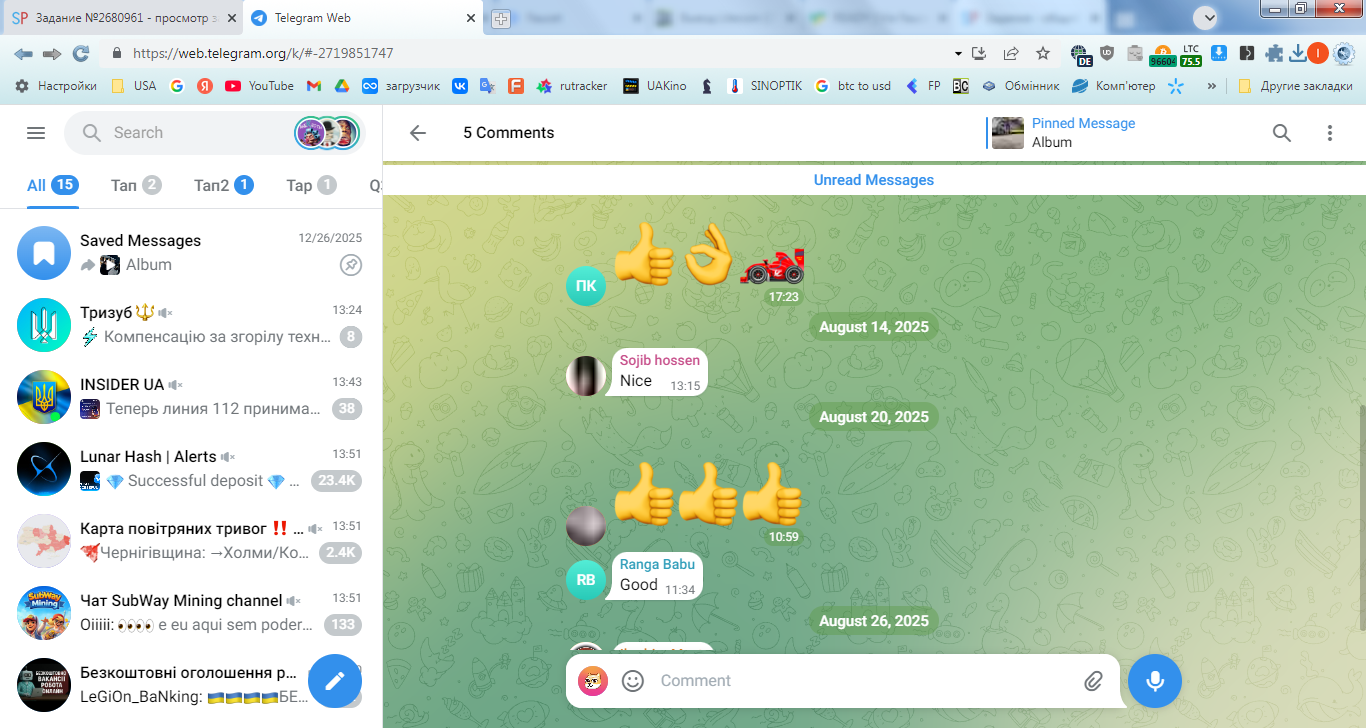
Task: Click the RB avatar
Action: point(586,580)
